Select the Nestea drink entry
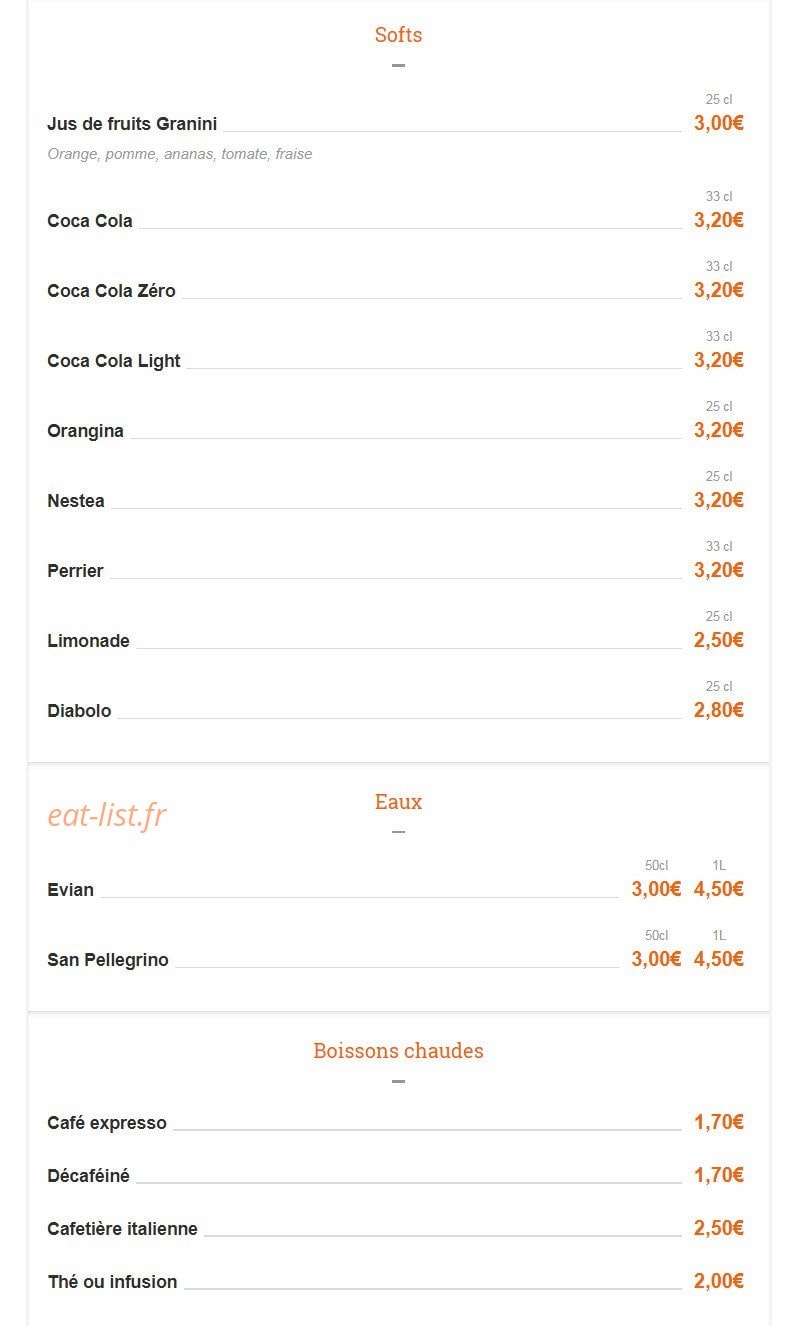The image size is (796, 1326). click(x=76, y=501)
